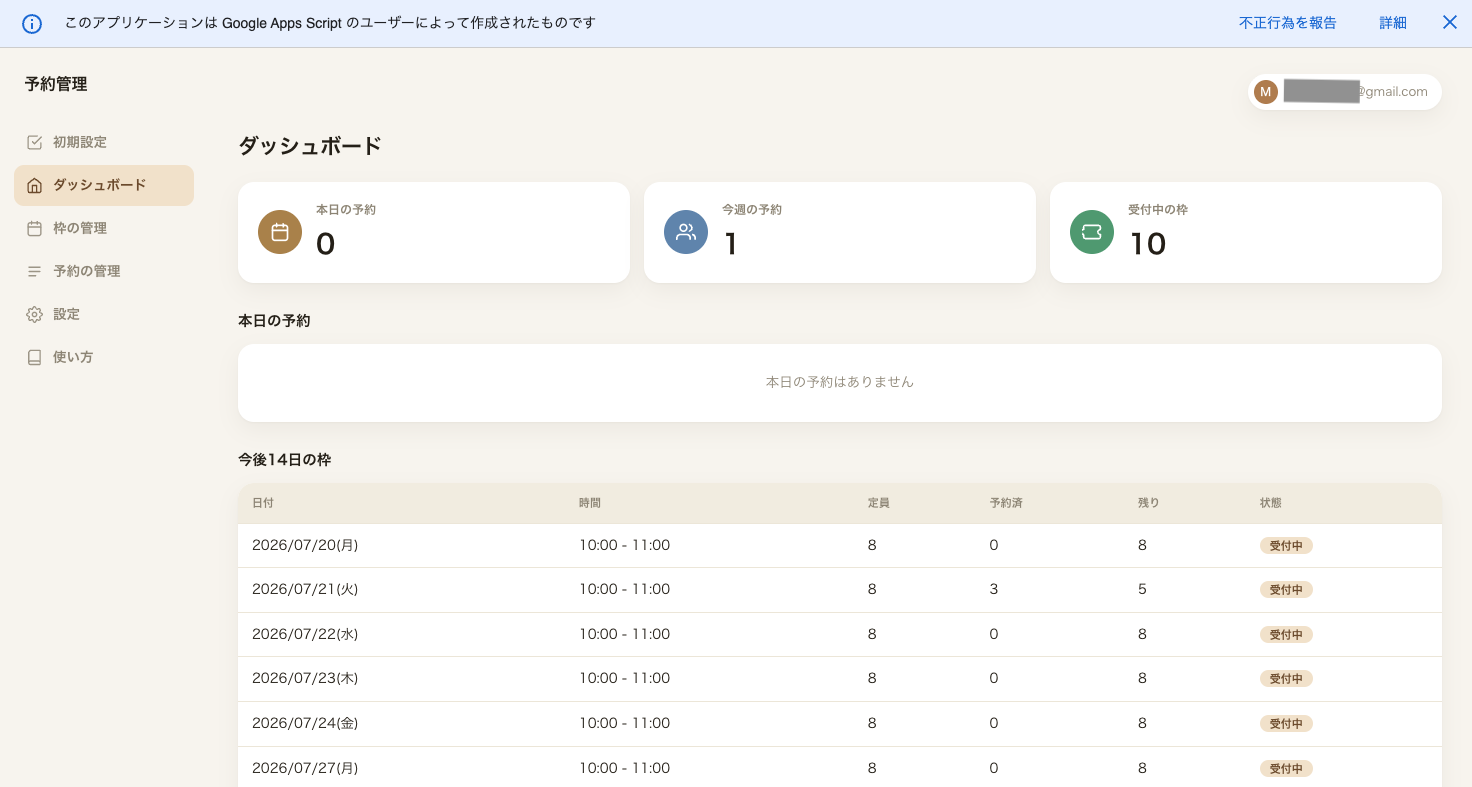Viewport: 1472px width, 787px height.
Task: Click the 今後14日の枠 heading
Action: tap(284, 460)
